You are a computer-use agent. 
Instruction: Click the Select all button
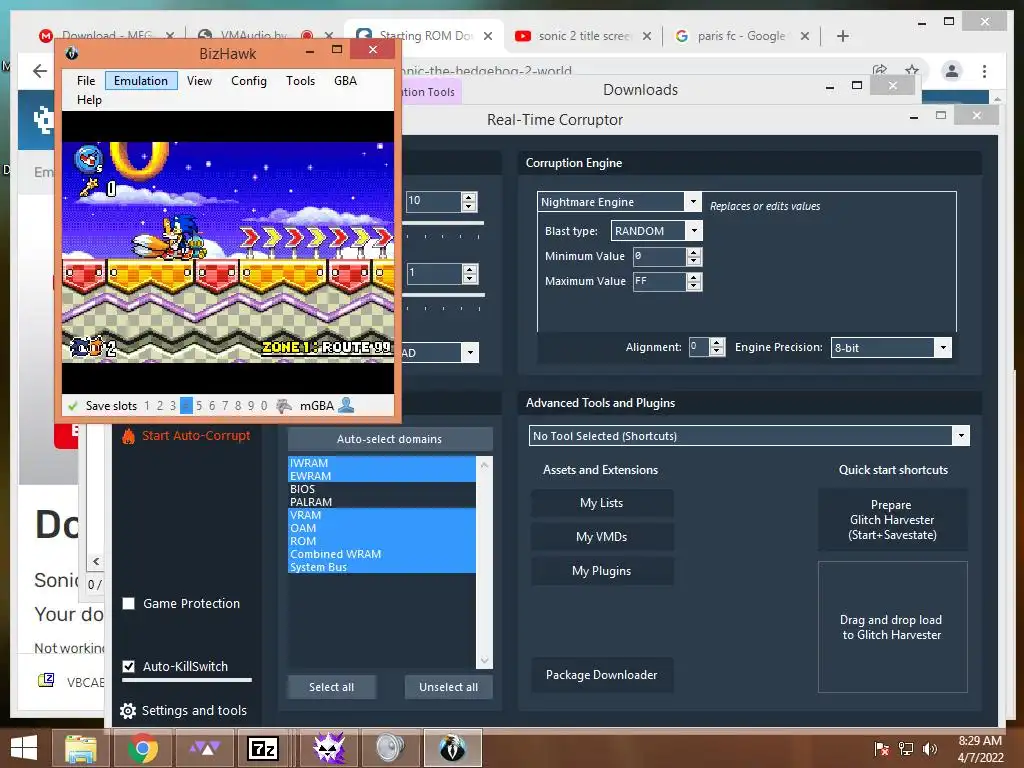tap(332, 687)
